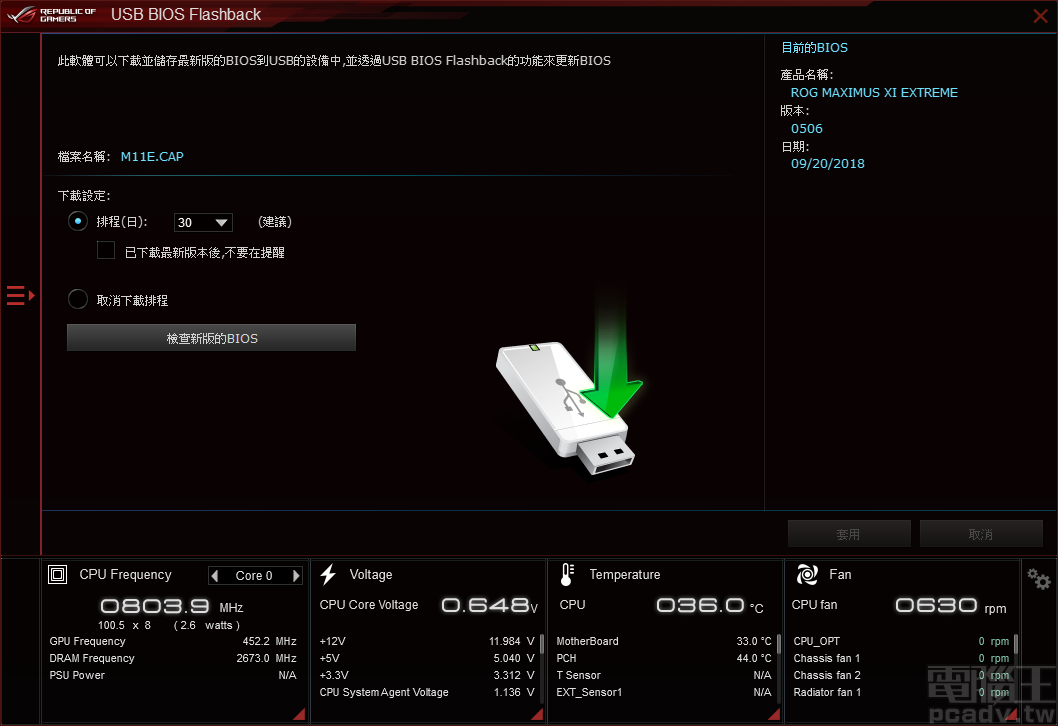Click the Voltage lightning bolt icon
The height and width of the screenshot is (726, 1058).
pyautogui.click(x=328, y=574)
